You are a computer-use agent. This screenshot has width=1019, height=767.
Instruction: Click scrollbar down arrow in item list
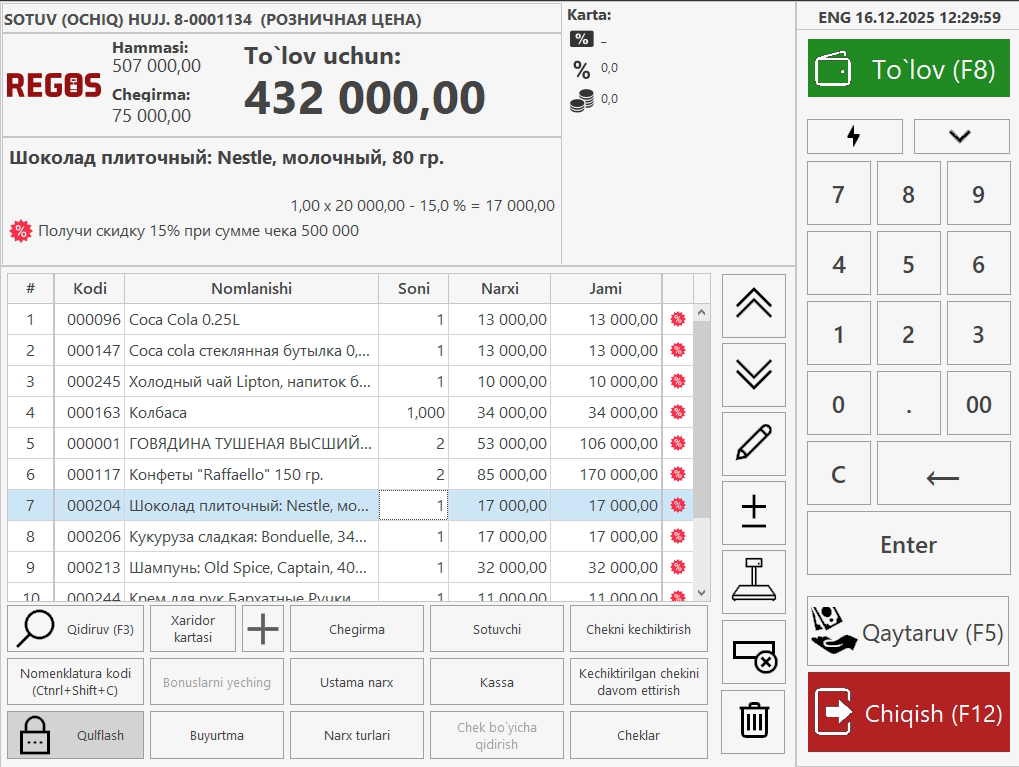click(701, 593)
